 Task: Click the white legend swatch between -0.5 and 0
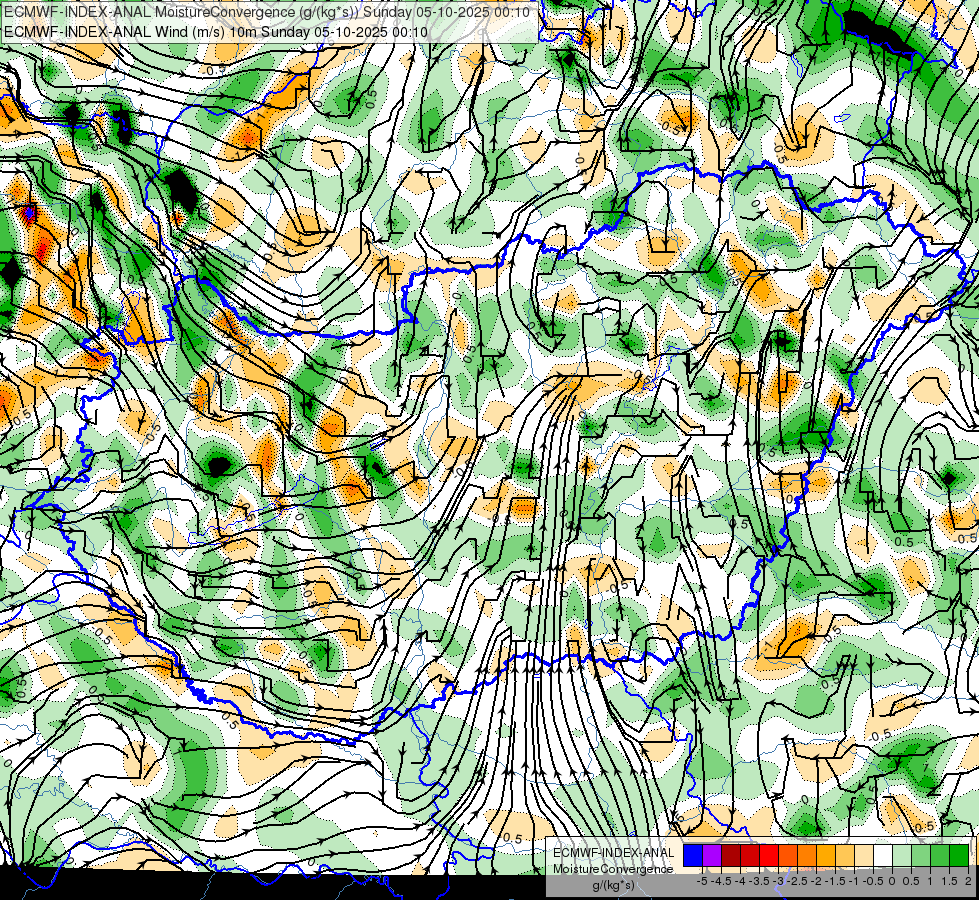coord(883,855)
